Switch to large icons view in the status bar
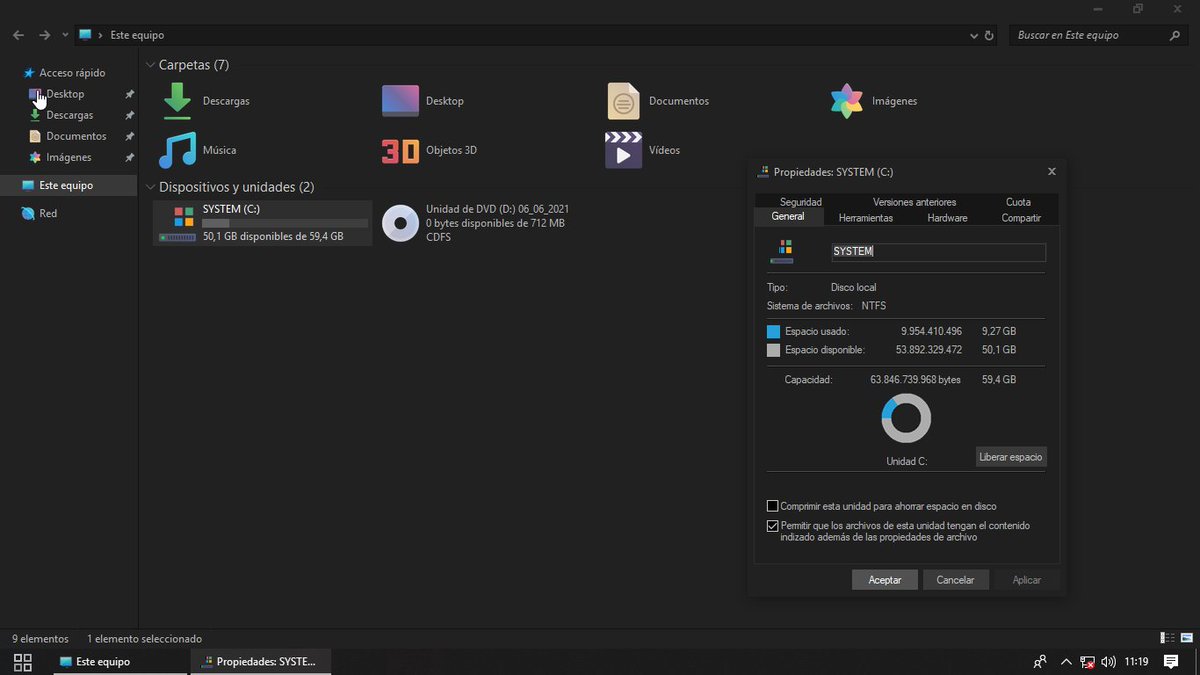This screenshot has width=1200, height=675. click(x=1185, y=638)
